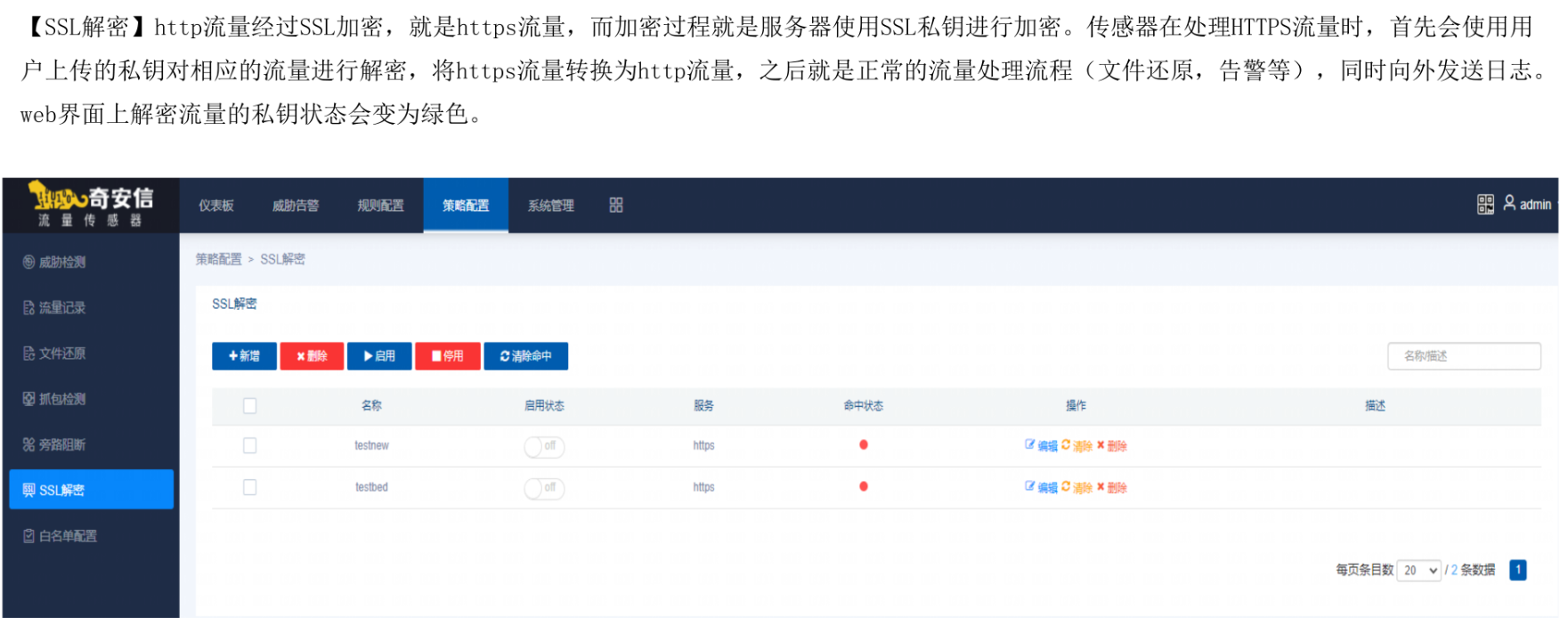Switch to the 威胁告警 tab
The height and width of the screenshot is (618, 1568).
(x=295, y=206)
